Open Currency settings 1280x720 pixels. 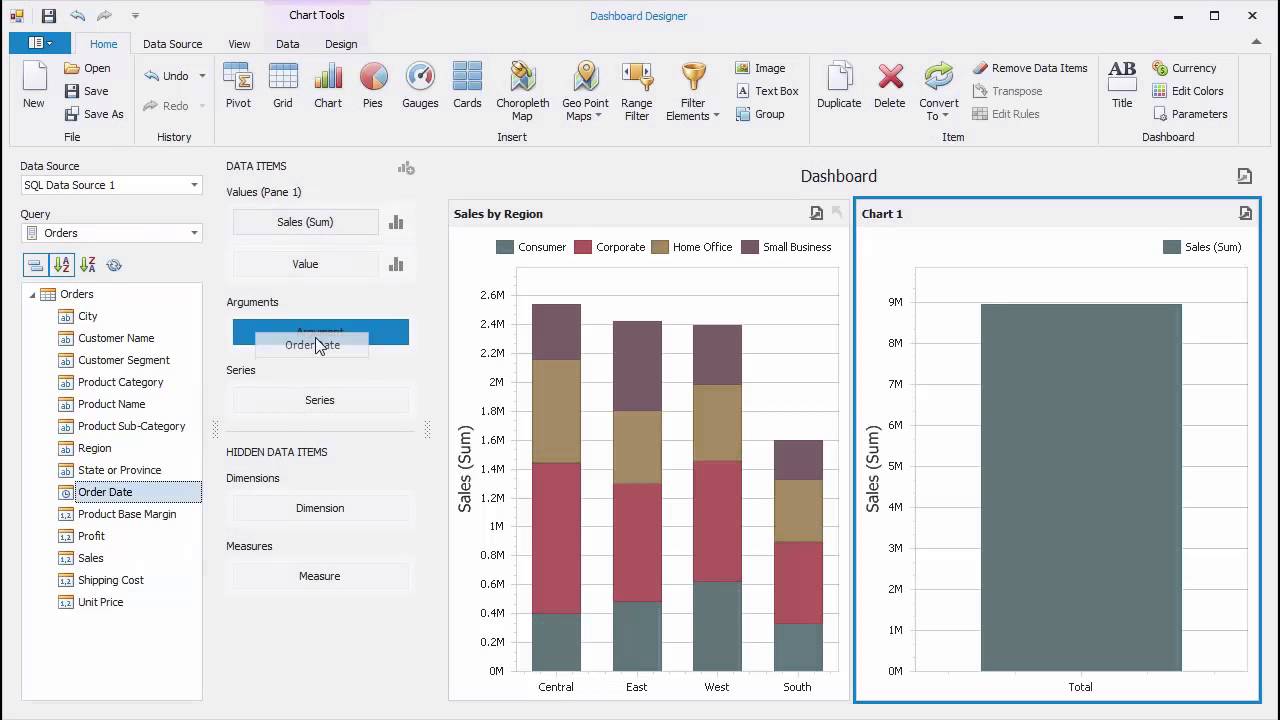(x=1184, y=68)
